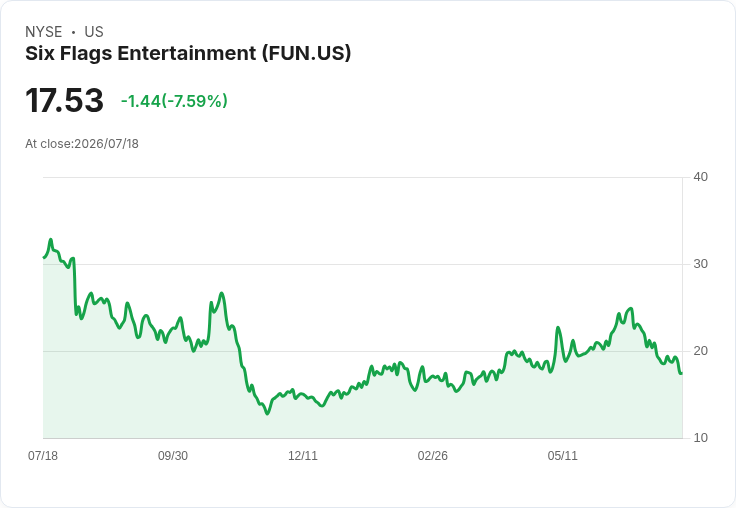The height and width of the screenshot is (508, 736).
Task: Click the 07/18 date label on x-axis
Action: [x=43, y=455]
